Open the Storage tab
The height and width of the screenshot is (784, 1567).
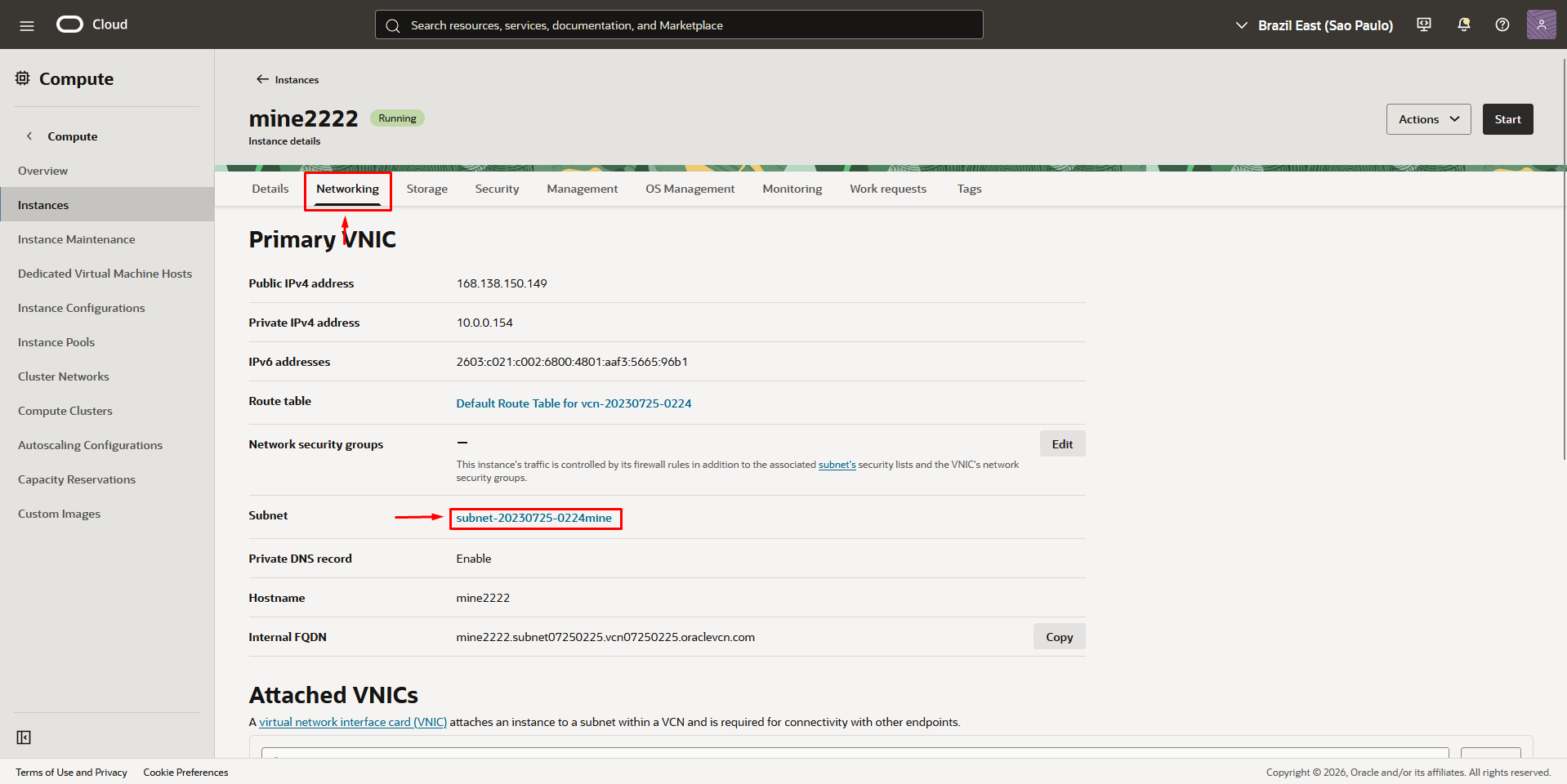[x=427, y=189]
